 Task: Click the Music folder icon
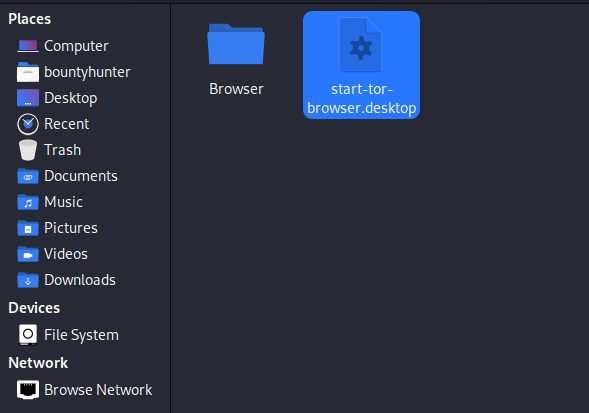(28, 202)
